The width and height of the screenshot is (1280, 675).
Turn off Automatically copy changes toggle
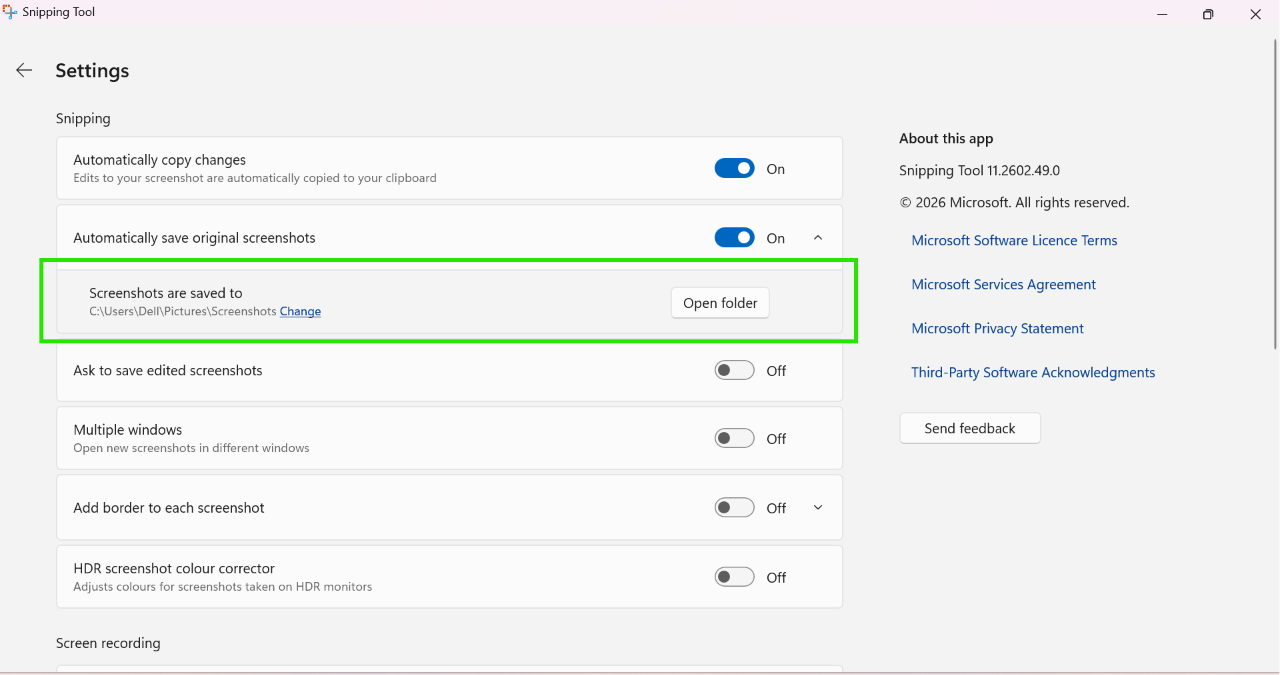(x=734, y=169)
